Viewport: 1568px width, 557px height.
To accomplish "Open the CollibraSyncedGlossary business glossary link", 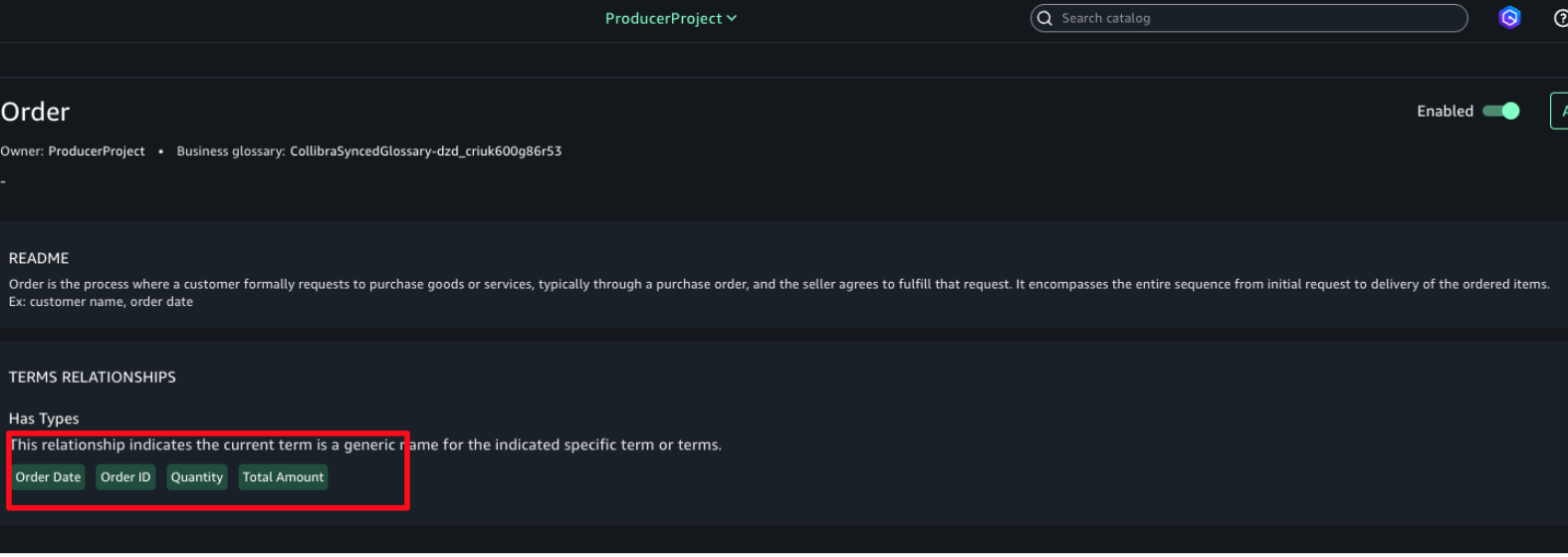I will (425, 151).
